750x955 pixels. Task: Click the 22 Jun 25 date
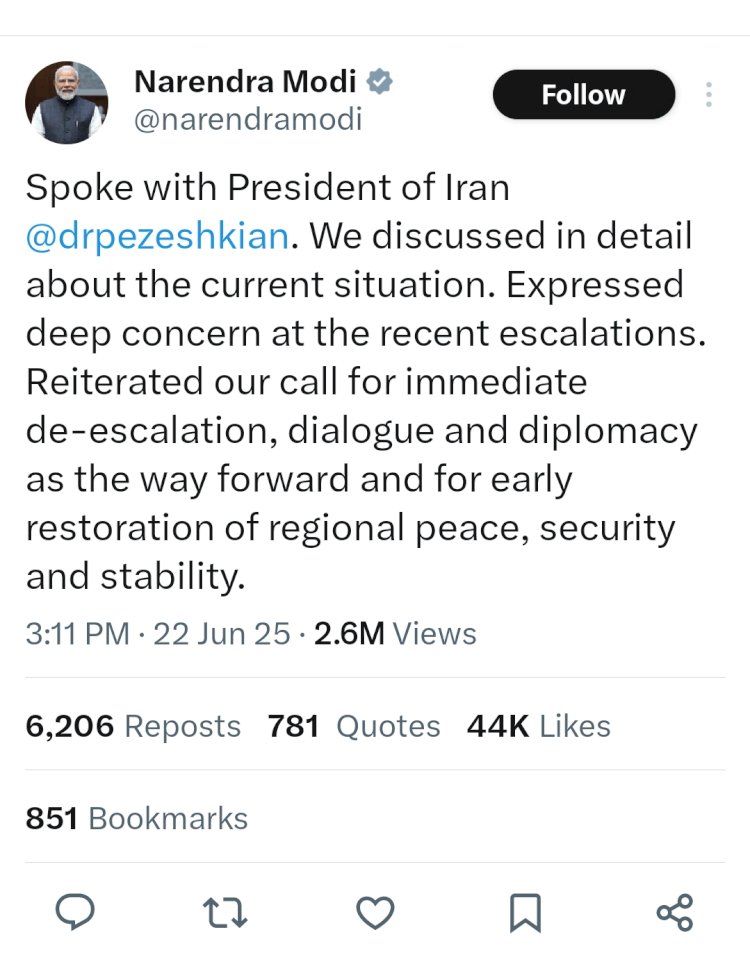tap(222, 633)
